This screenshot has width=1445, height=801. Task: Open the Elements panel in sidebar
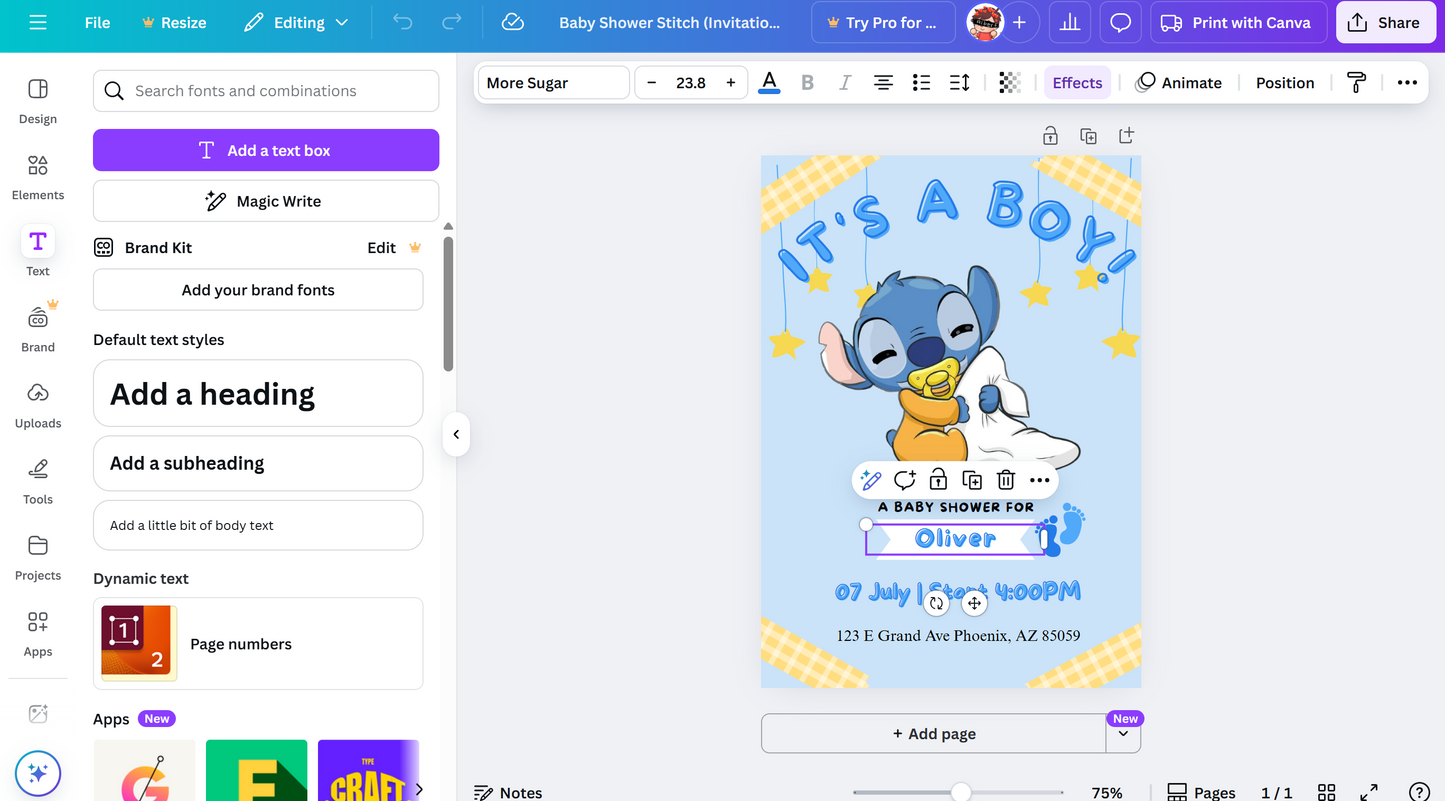pos(37,177)
